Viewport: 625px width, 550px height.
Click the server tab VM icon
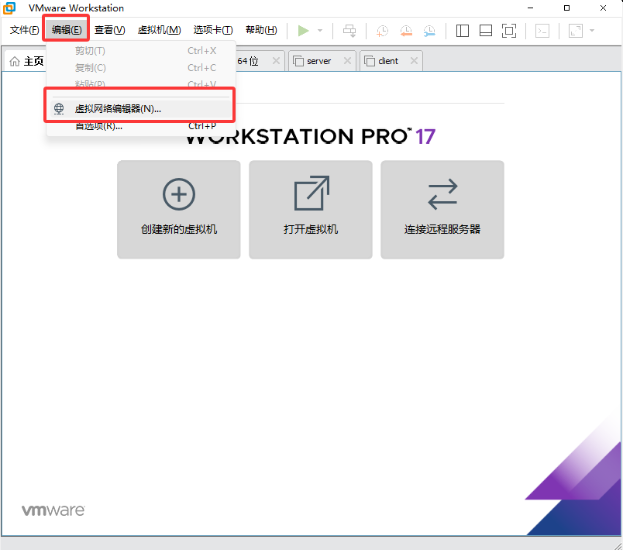coord(298,61)
